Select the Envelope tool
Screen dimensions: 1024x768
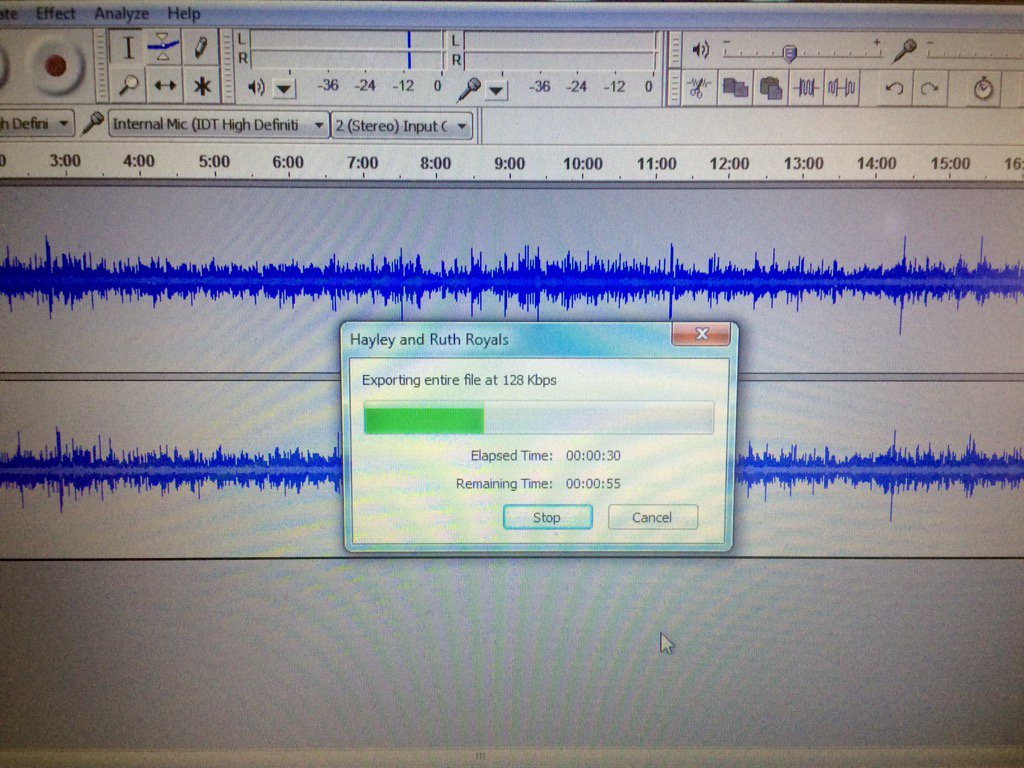163,48
